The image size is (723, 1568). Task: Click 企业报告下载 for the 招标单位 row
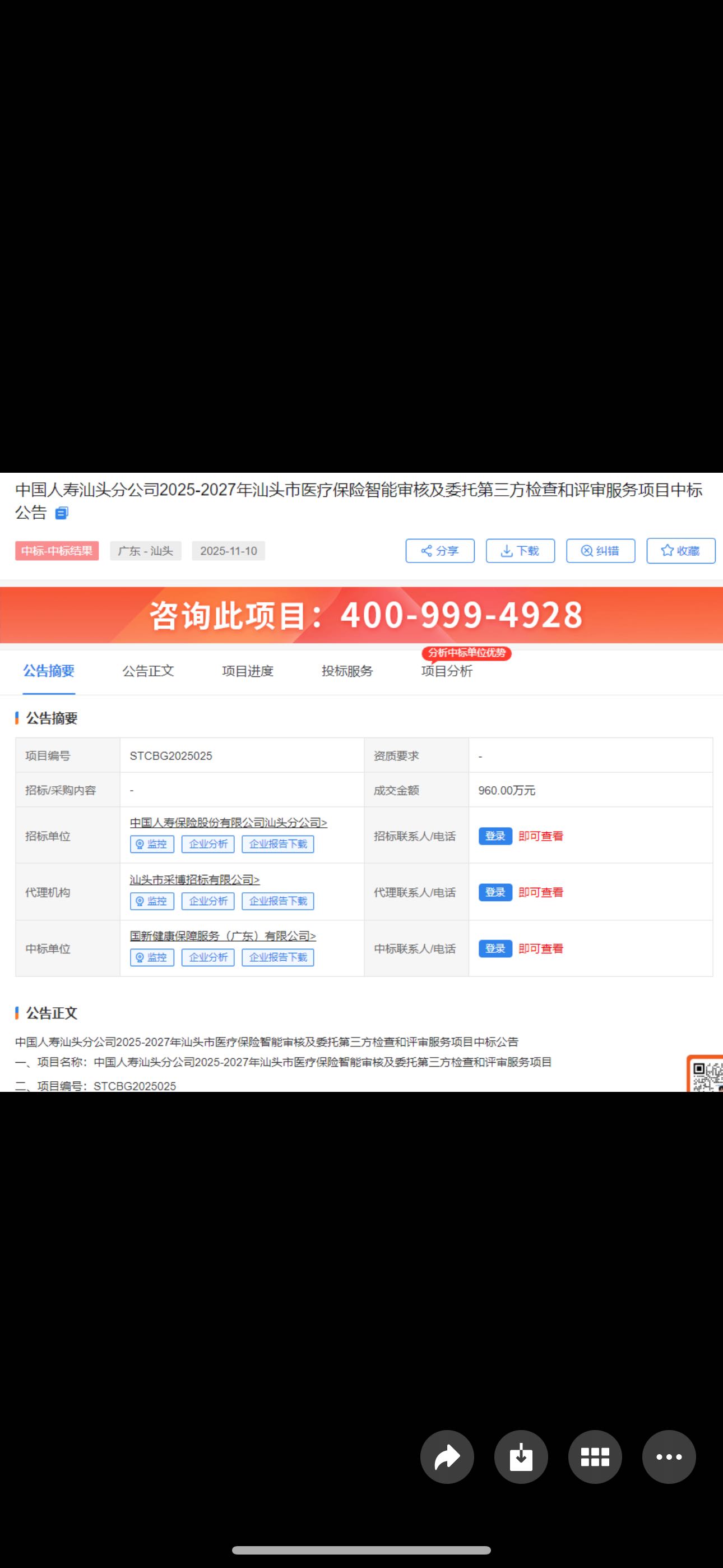[278, 844]
